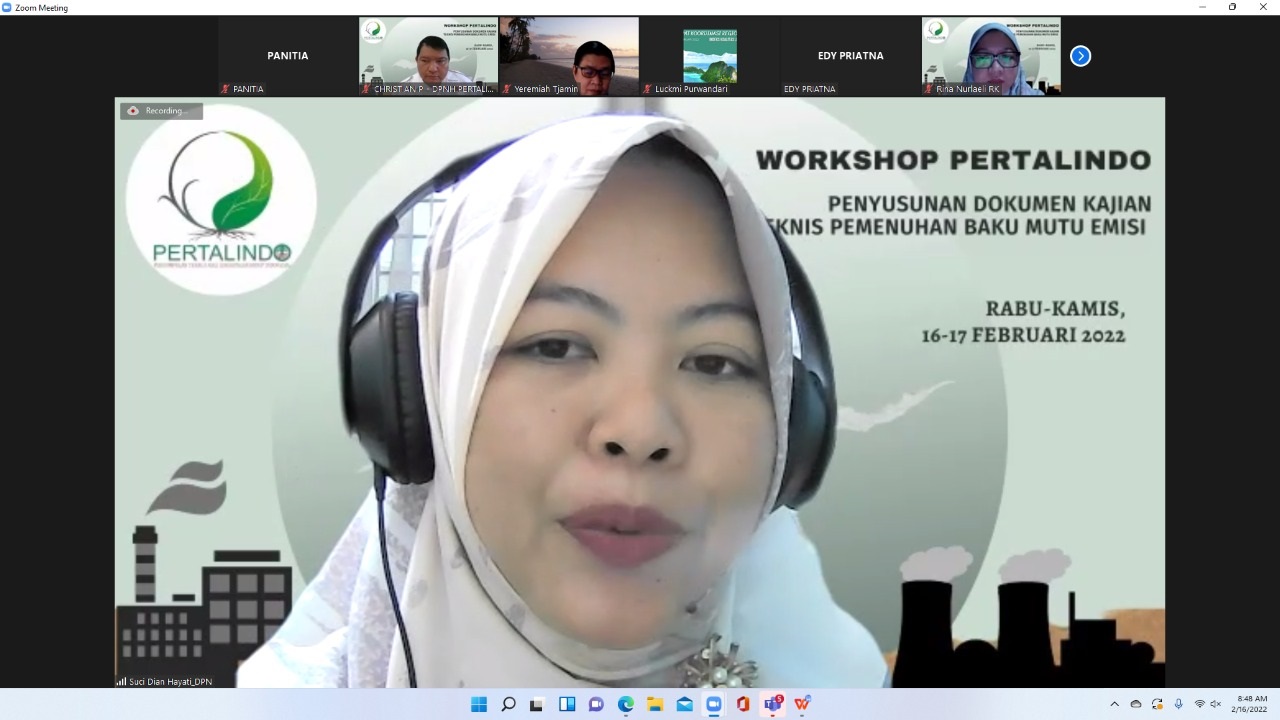Open the clock and date calendar flyout
The width and height of the screenshot is (1280, 720).
[x=1252, y=704]
